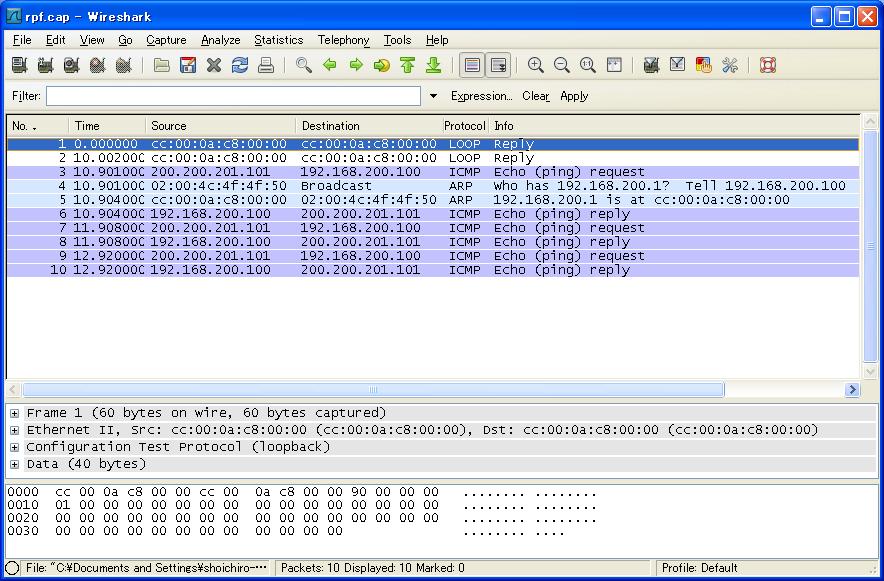
Task: Go back in packet history
Action: [330, 65]
